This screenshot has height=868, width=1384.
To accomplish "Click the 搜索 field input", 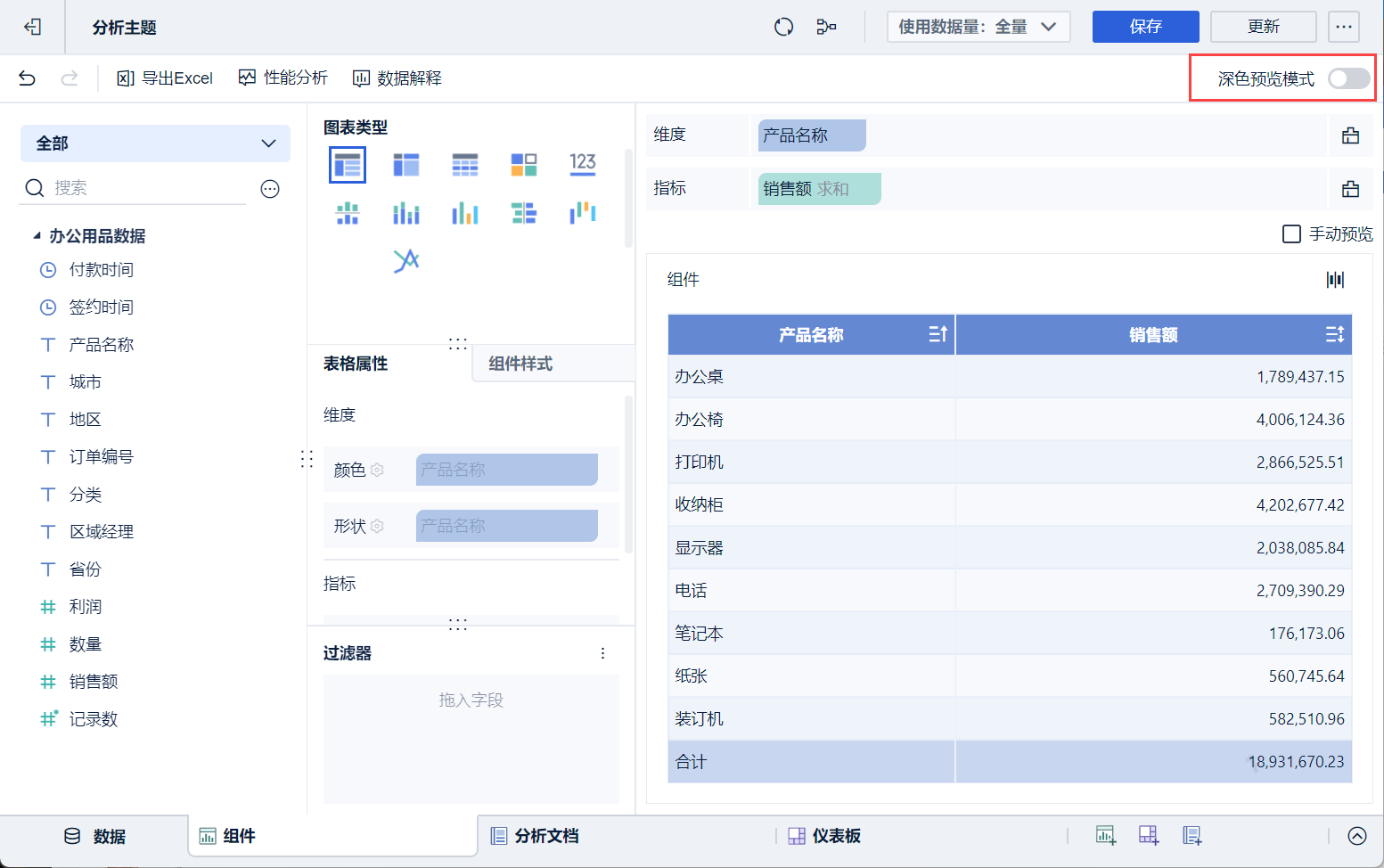I will tap(143, 188).
